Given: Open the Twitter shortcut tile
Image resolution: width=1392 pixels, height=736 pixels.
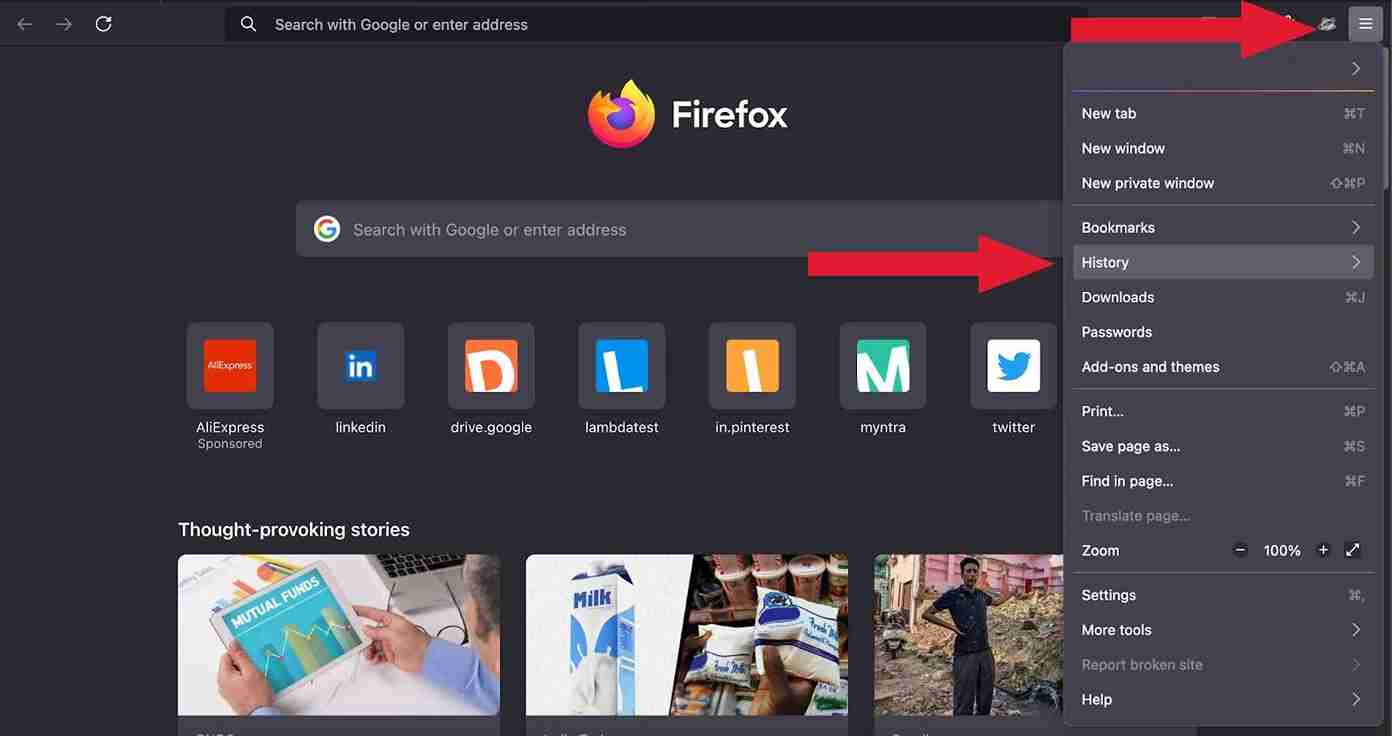Looking at the screenshot, I should 1013,366.
